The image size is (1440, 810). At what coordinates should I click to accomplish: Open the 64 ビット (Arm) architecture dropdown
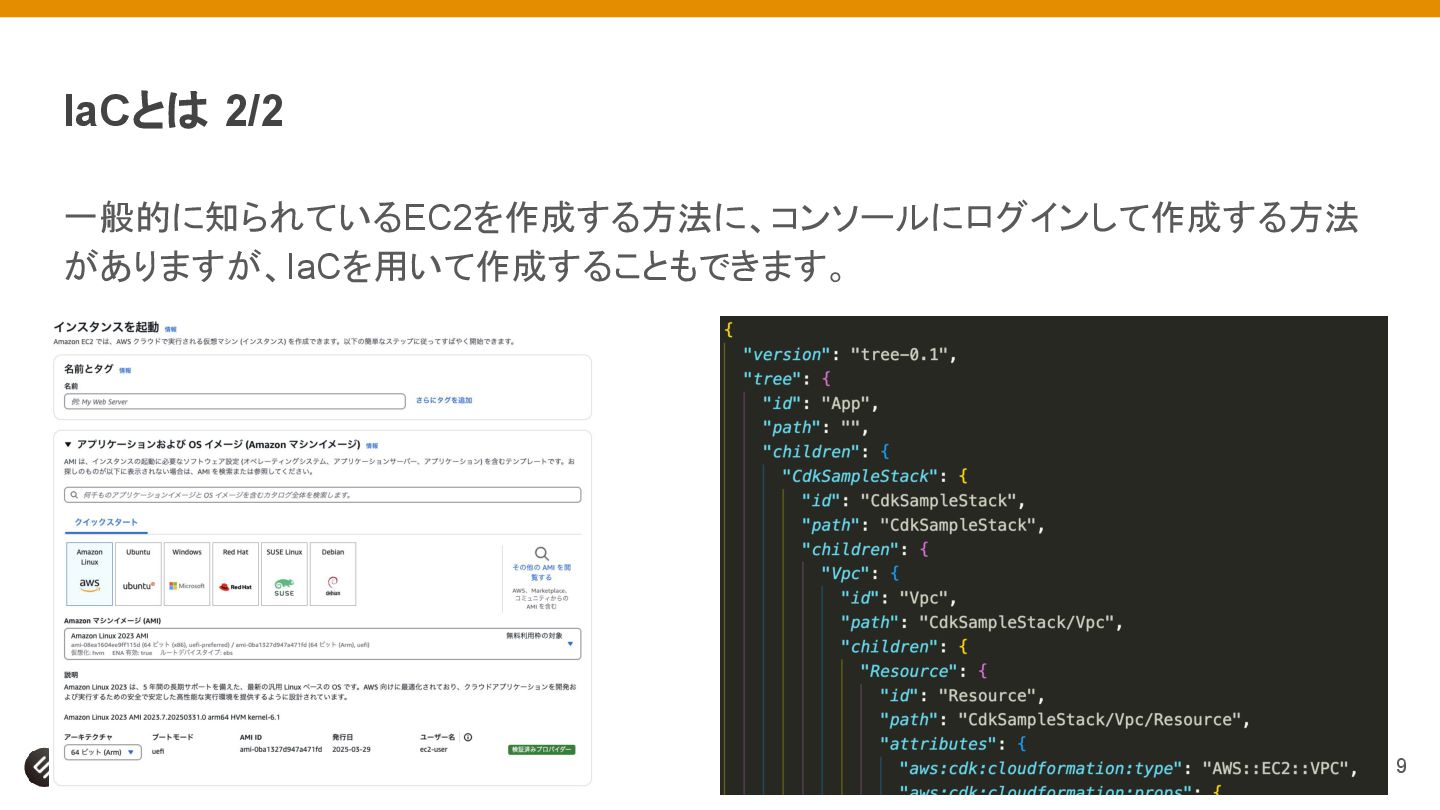coord(102,752)
